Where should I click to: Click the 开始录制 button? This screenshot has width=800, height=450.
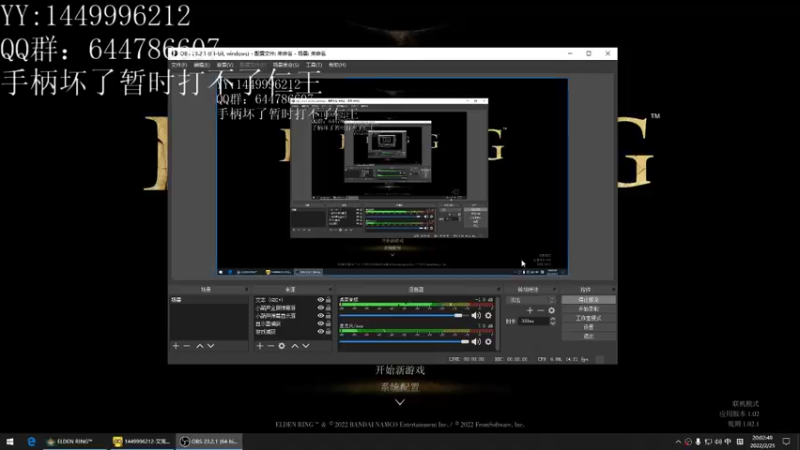588,309
